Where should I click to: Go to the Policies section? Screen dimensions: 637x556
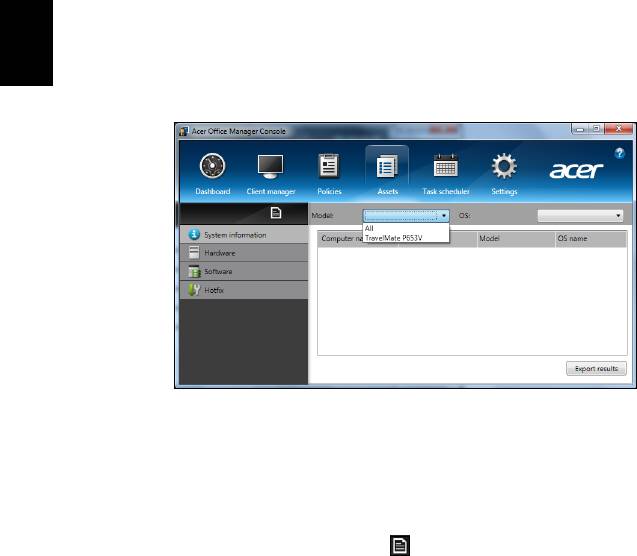click(x=328, y=170)
